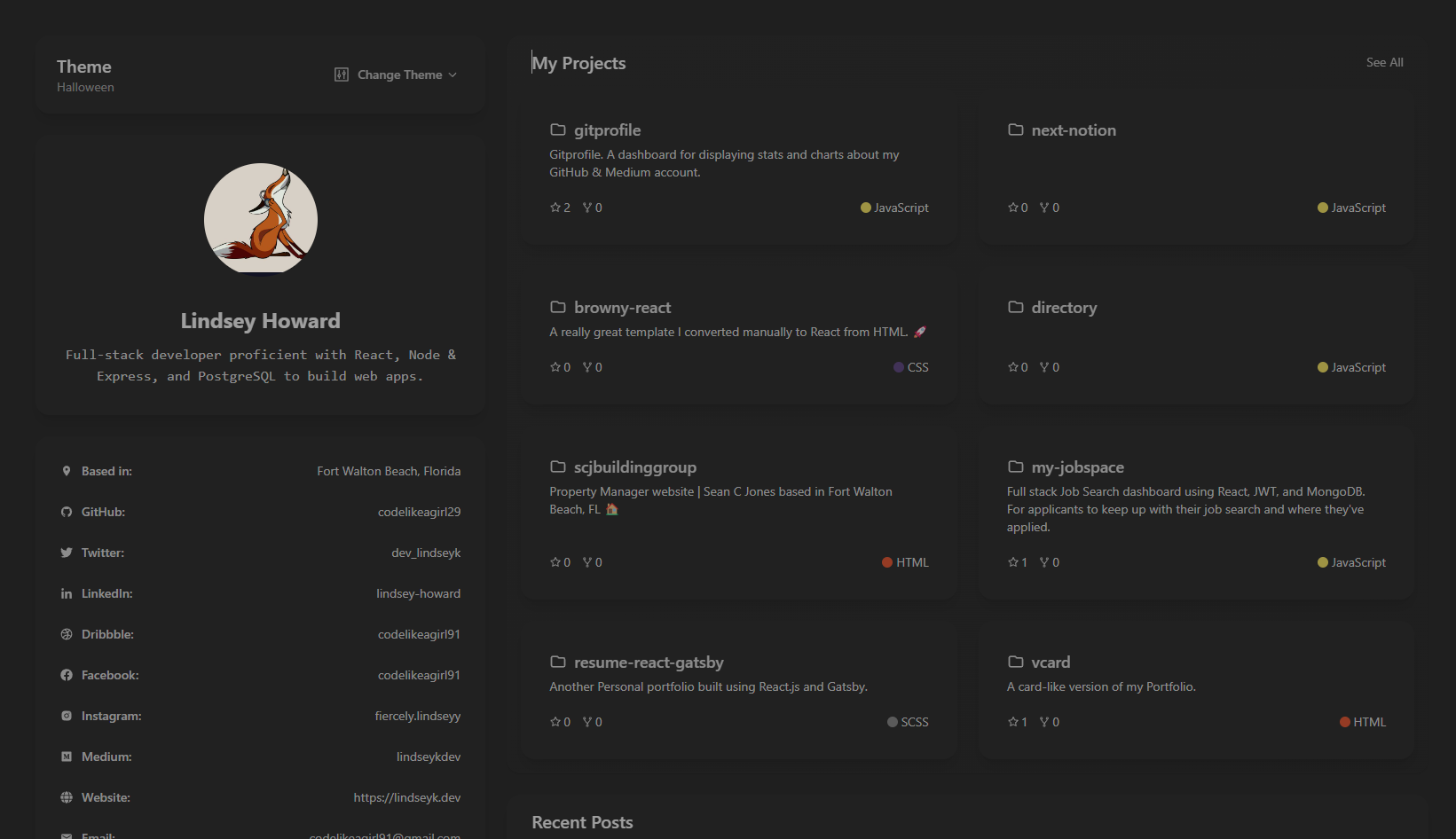This screenshot has width=1456, height=839.
Task: Open the codelikeagirl29 GitHub link
Action: point(419,512)
